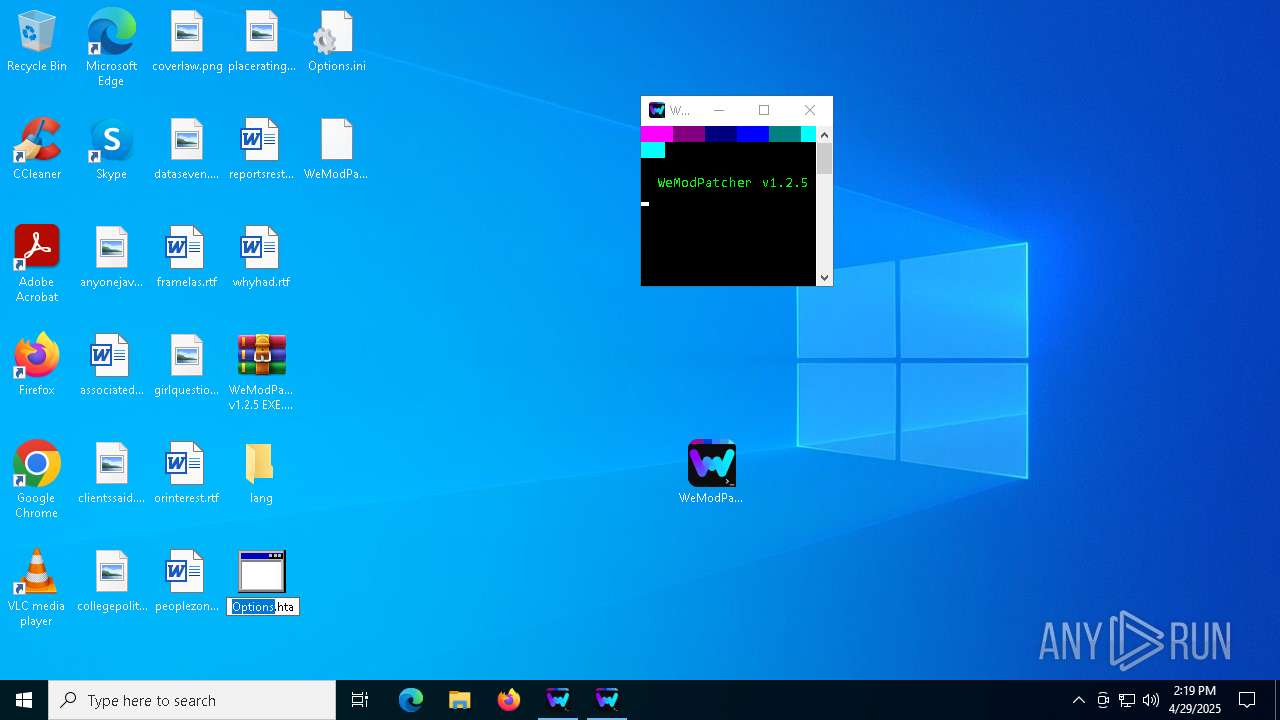Open File Explorer from the taskbar
The height and width of the screenshot is (720, 1280).
point(460,700)
